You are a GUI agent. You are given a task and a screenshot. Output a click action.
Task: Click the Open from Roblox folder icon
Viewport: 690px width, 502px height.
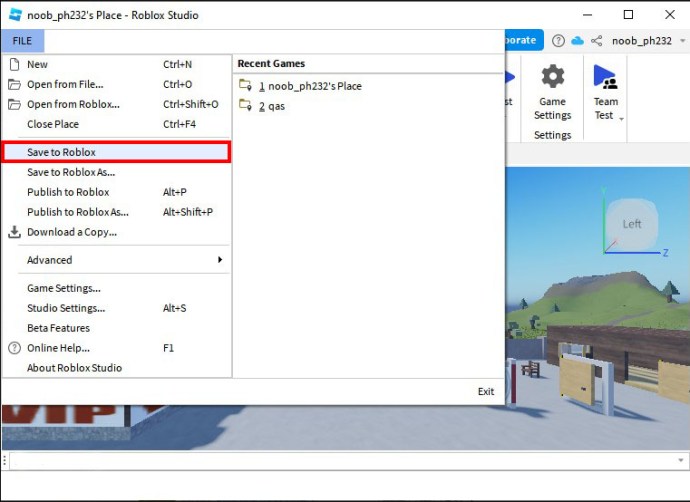click(x=15, y=104)
